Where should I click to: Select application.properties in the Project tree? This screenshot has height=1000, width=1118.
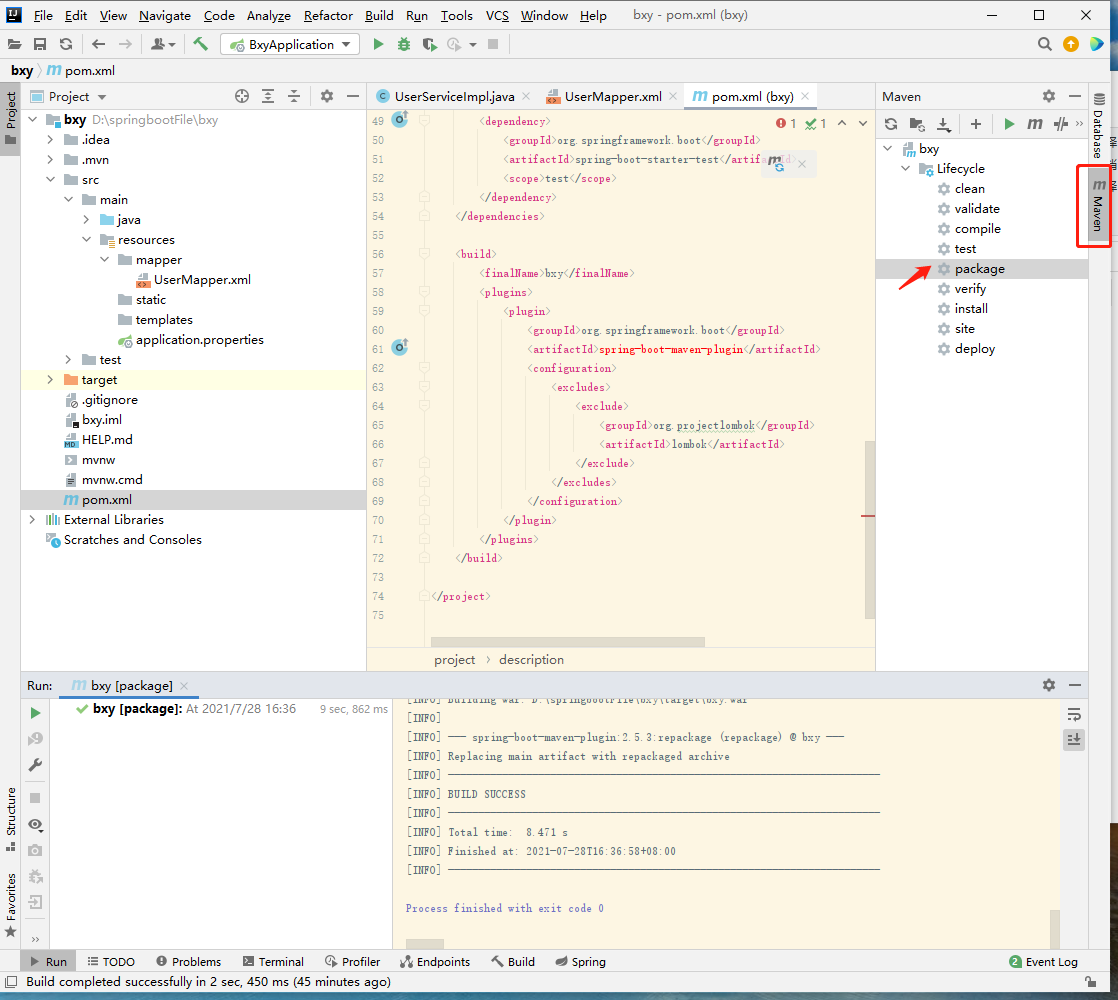point(199,340)
